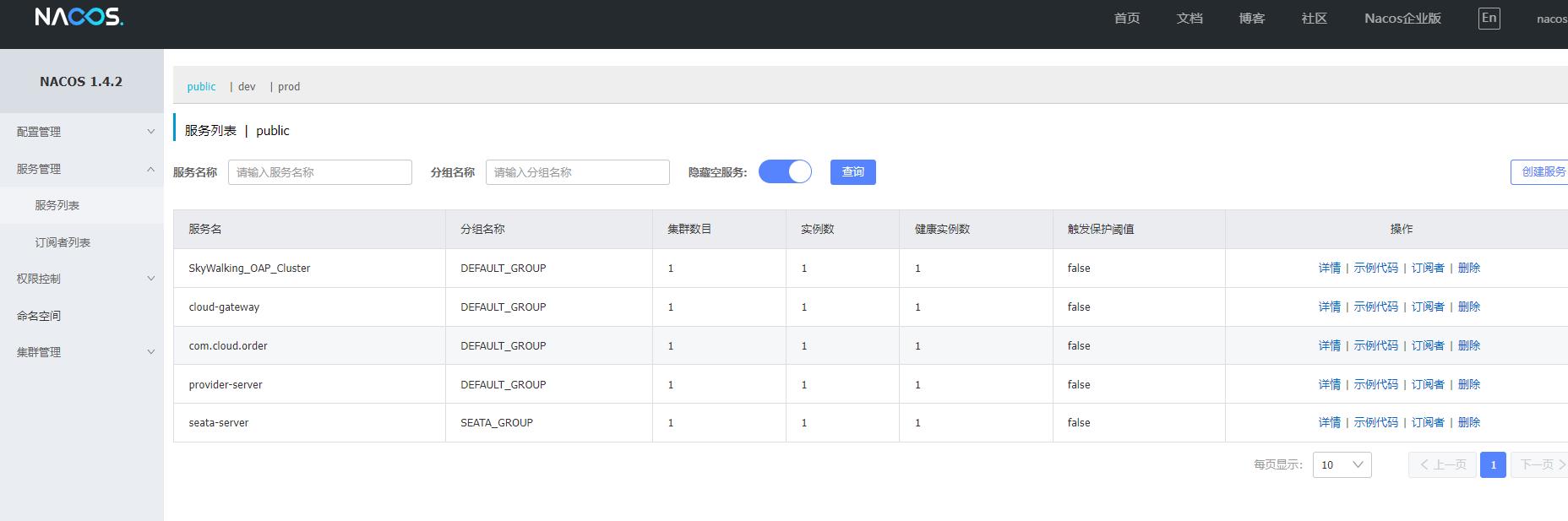Select page 1 in pagination

coord(1493,464)
